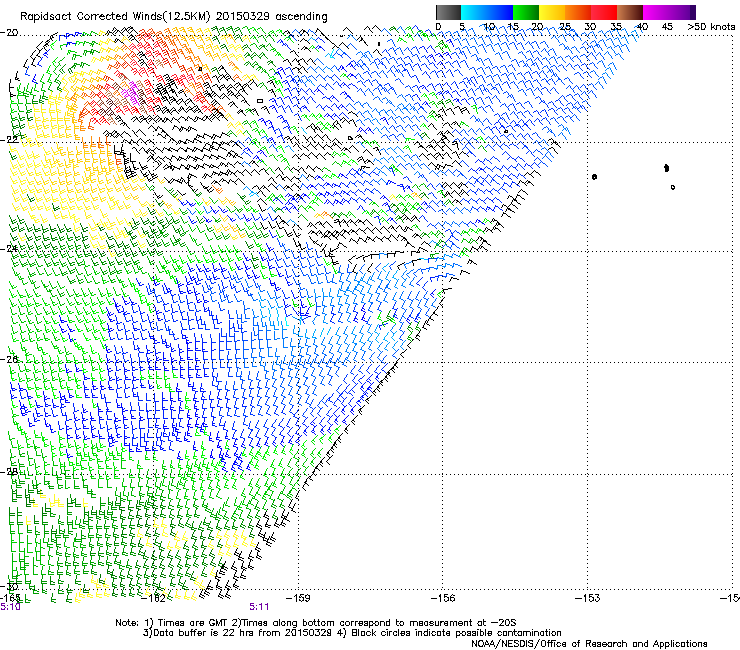Click the purple '5:10' time stamp
Image resolution: width=740 pixels, height=650 pixels.
click(10, 607)
